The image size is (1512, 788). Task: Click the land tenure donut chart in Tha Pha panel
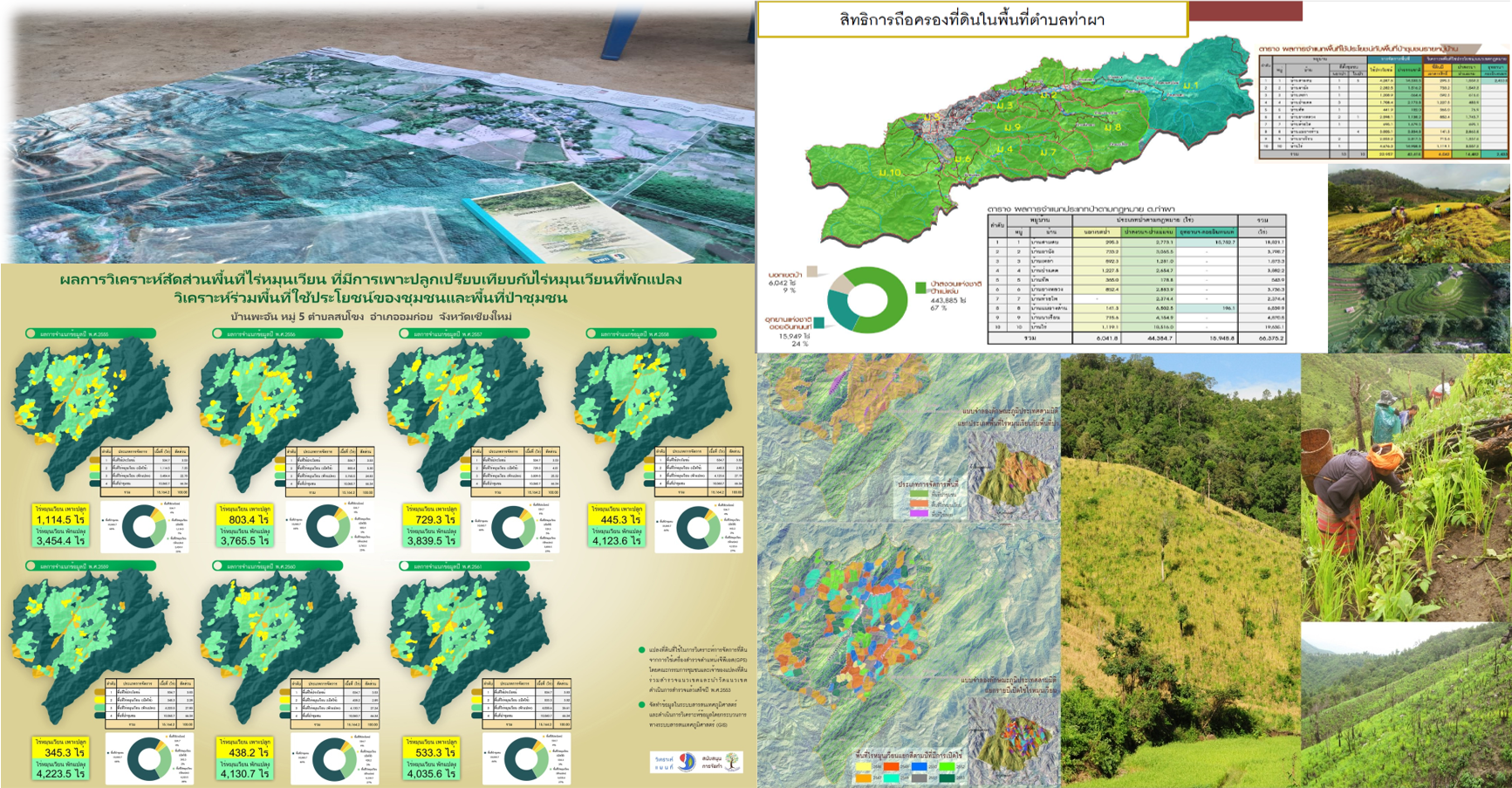pos(866,299)
